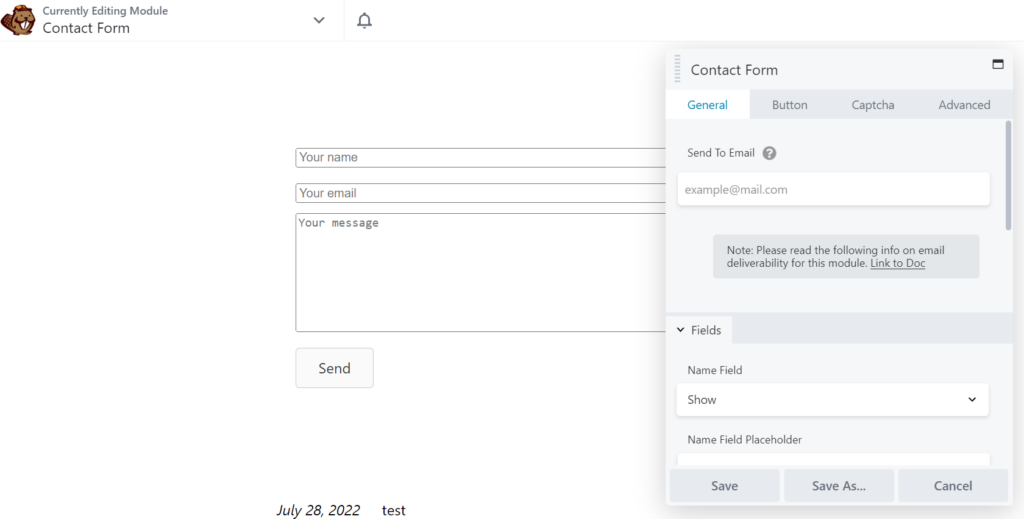Image resolution: width=1024 pixels, height=519 pixels.
Task: Open the notifications bell
Action: [x=364, y=20]
